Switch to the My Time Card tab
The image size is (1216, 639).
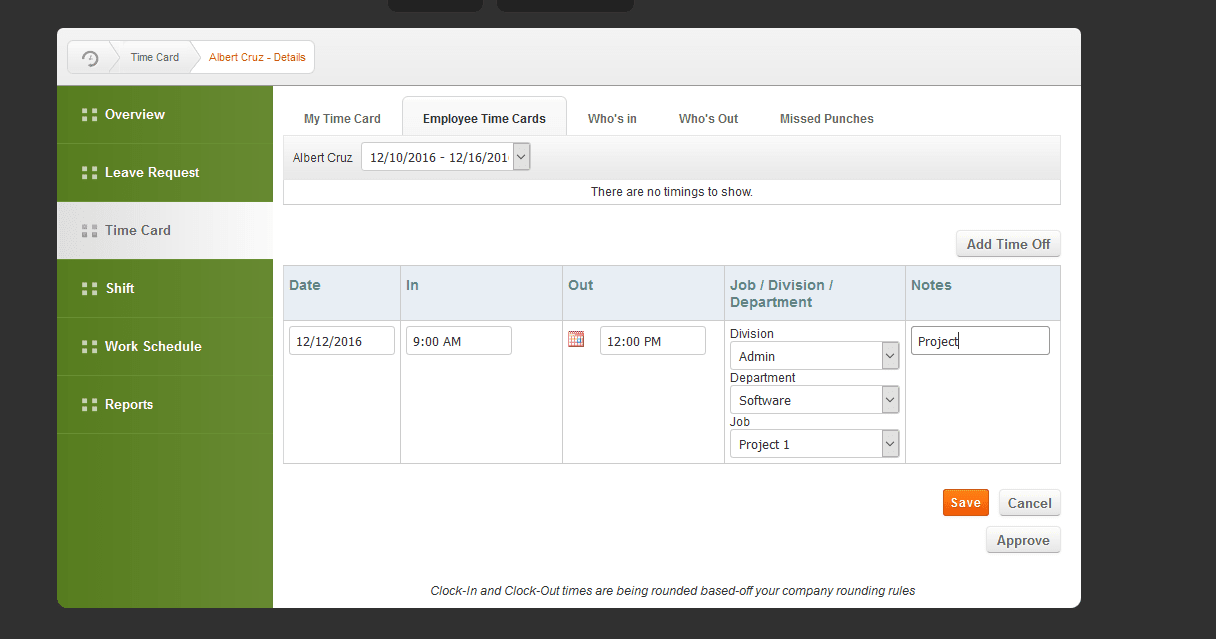342,118
